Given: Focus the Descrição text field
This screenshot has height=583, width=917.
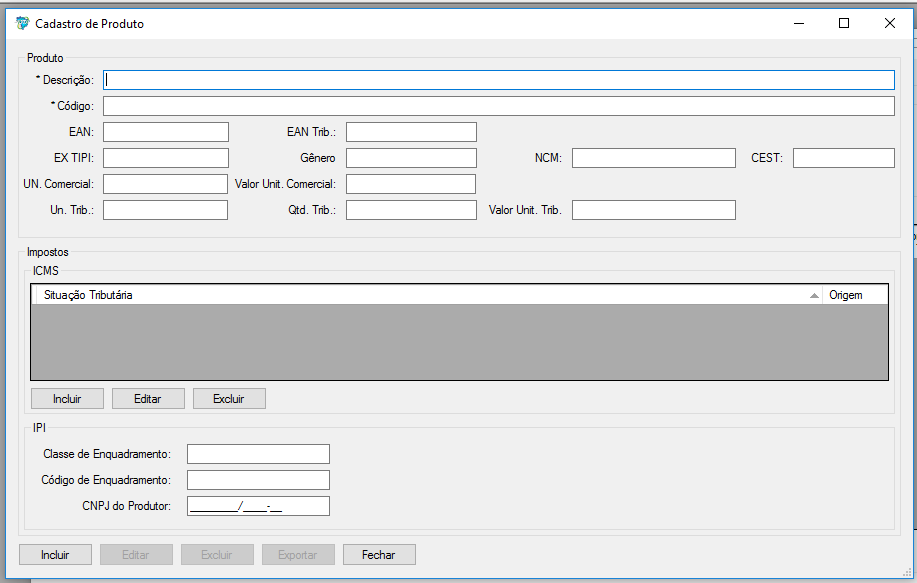Looking at the screenshot, I should click(499, 80).
